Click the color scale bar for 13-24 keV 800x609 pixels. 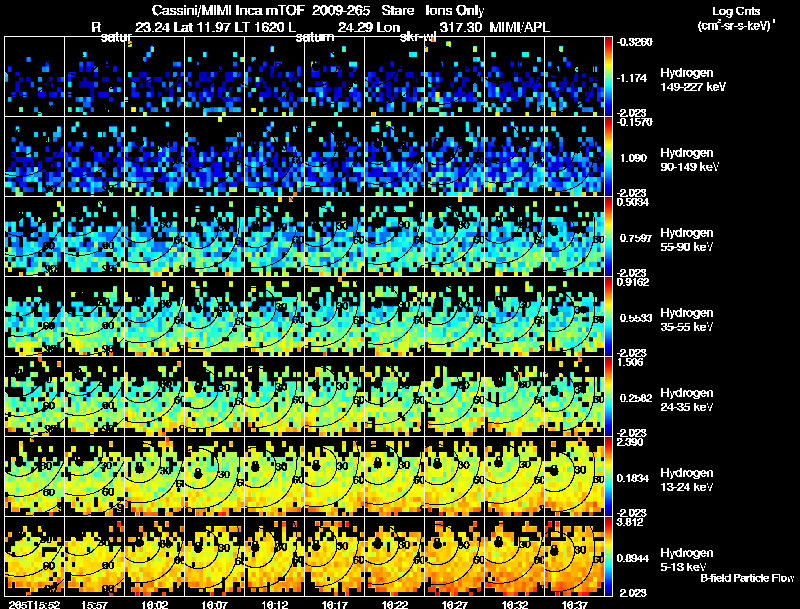(608, 477)
